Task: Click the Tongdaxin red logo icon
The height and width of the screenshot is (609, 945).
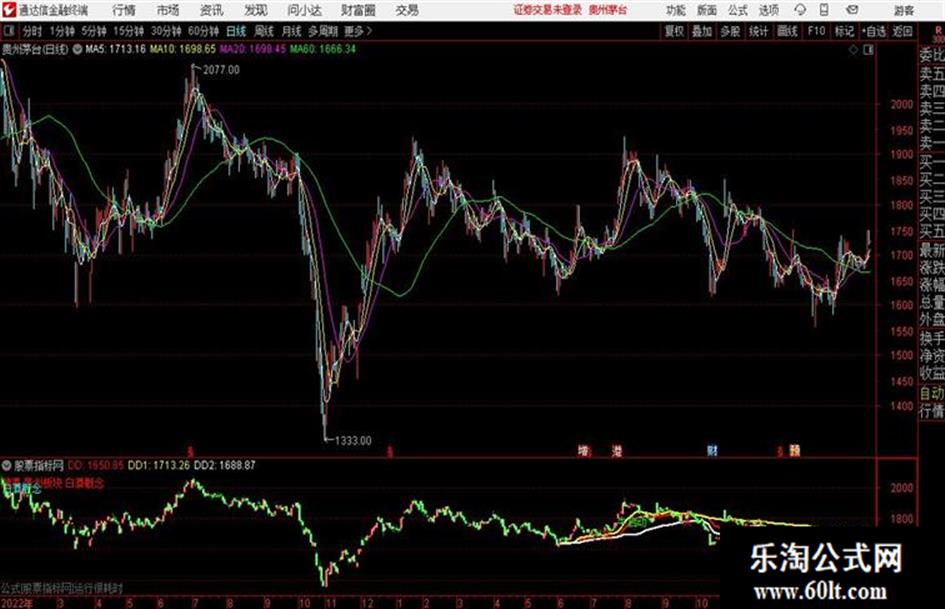Action: [10, 10]
